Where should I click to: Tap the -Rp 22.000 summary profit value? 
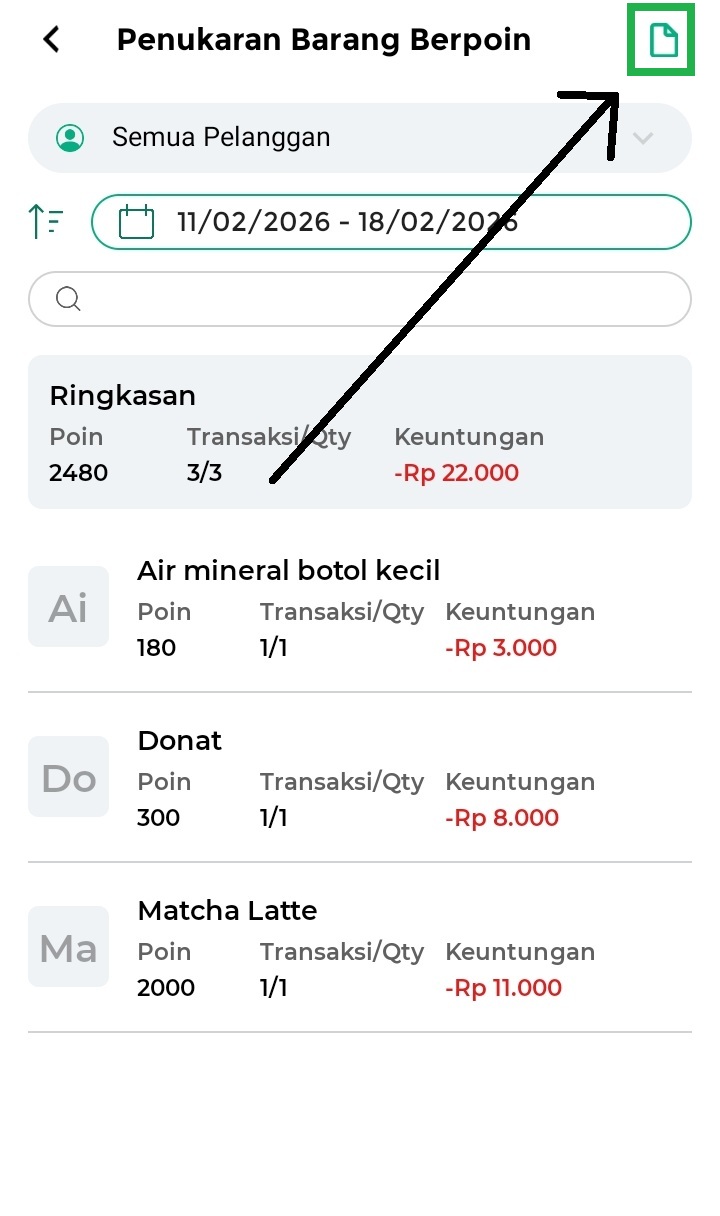(x=456, y=473)
